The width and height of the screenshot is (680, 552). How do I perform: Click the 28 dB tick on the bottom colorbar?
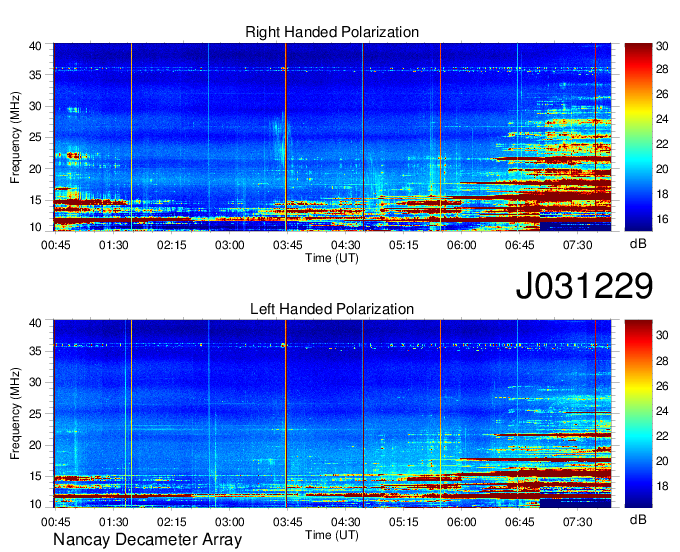tap(662, 361)
